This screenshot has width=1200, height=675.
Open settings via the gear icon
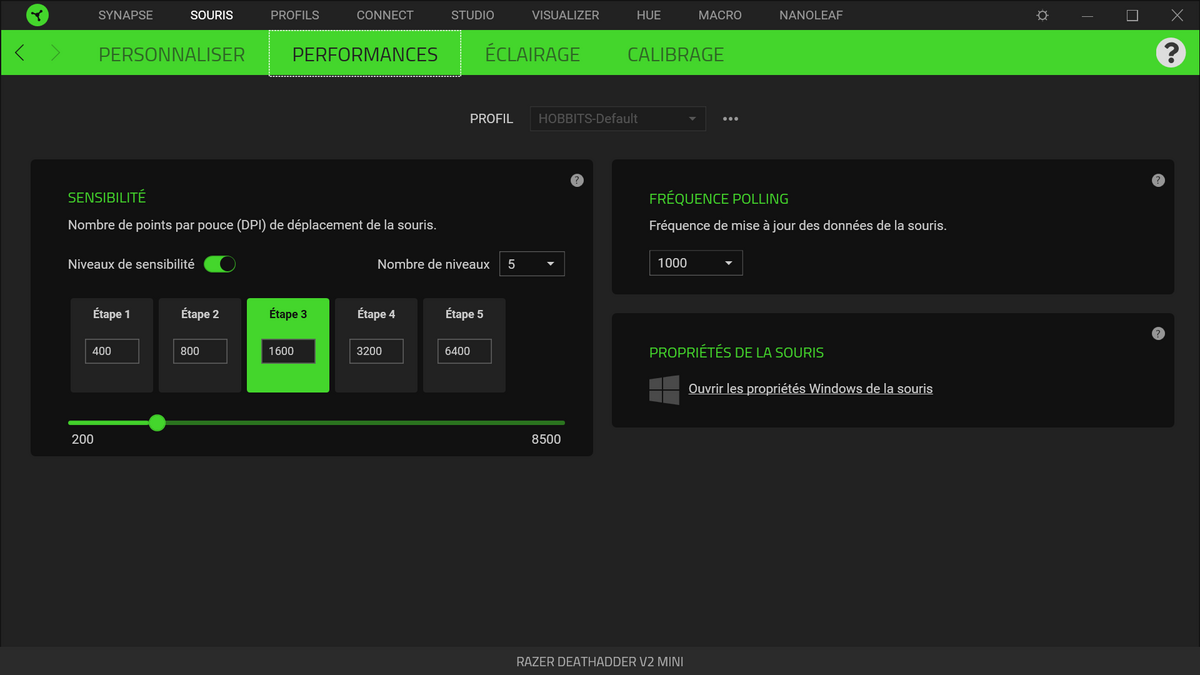(1043, 15)
